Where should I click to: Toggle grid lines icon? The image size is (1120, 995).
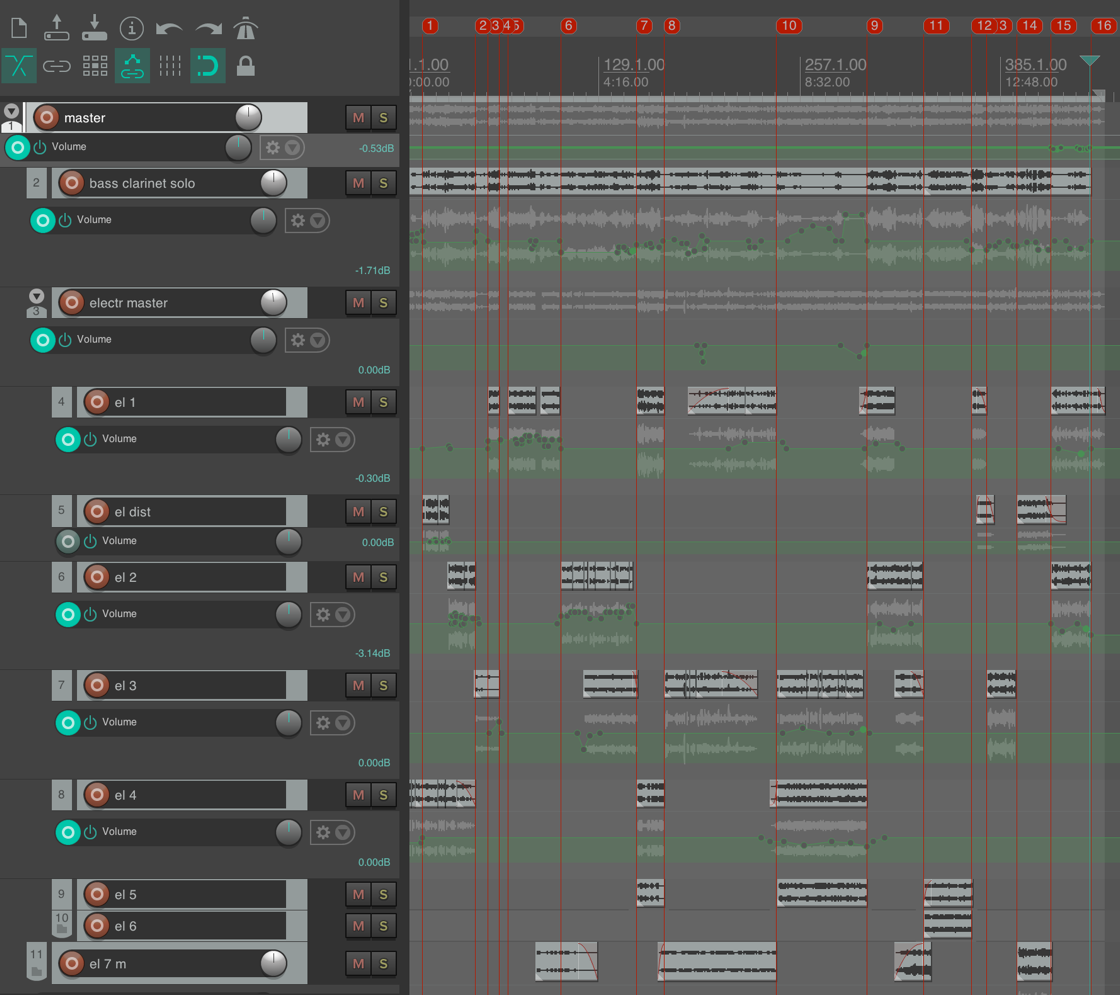pos(170,66)
